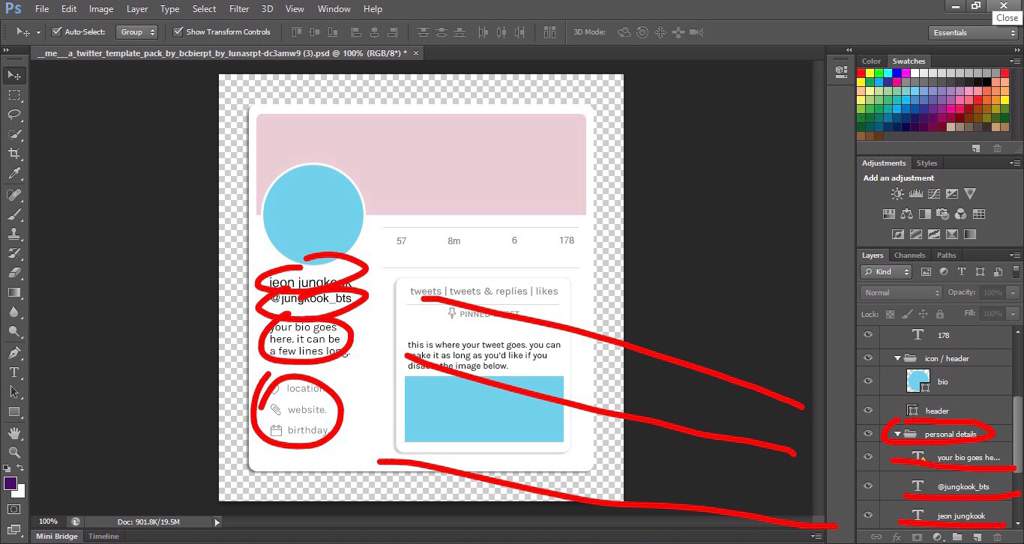Select the Move tool

[x=14, y=76]
